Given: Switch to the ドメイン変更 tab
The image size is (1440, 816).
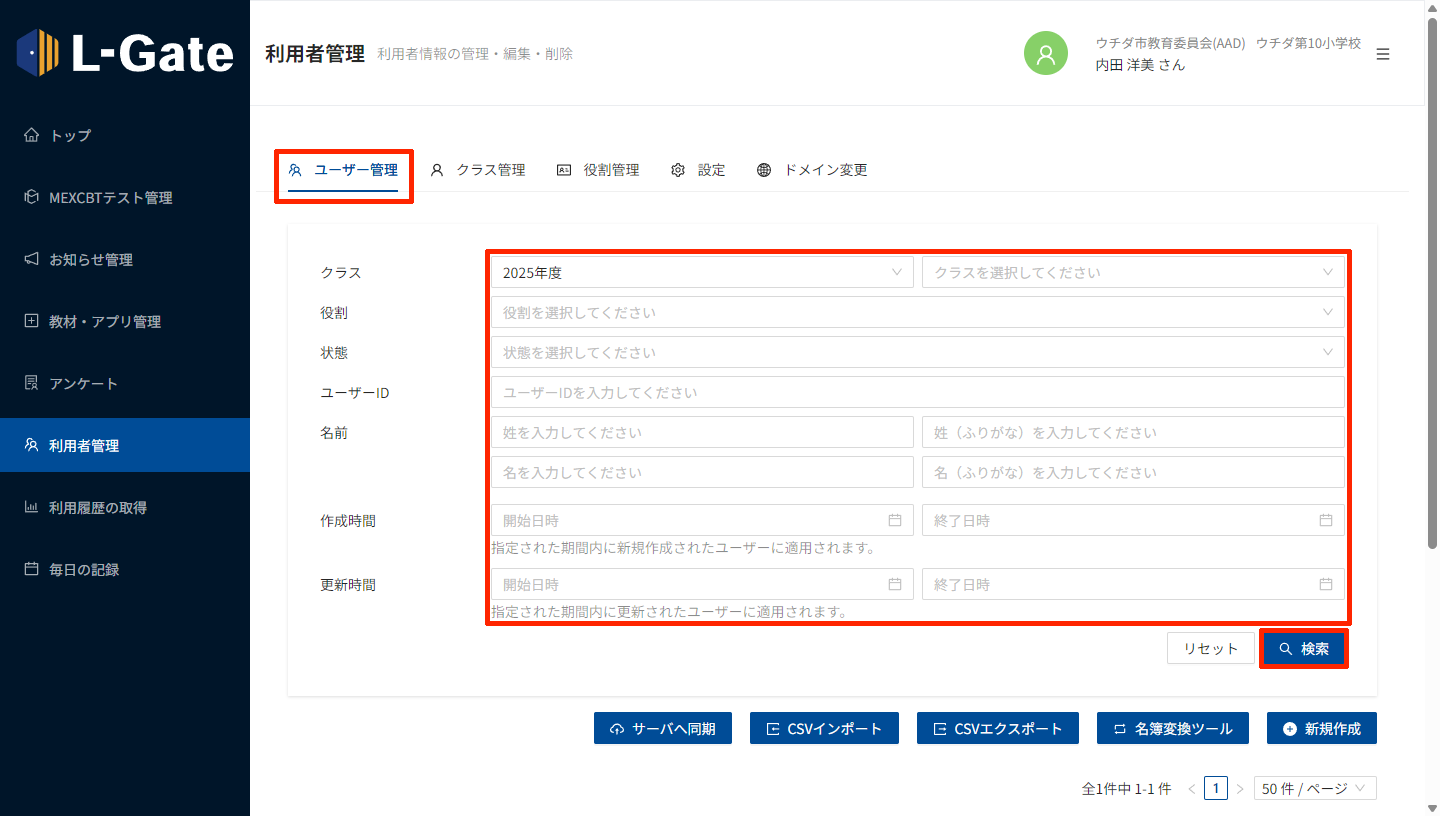Looking at the screenshot, I should pos(812,170).
